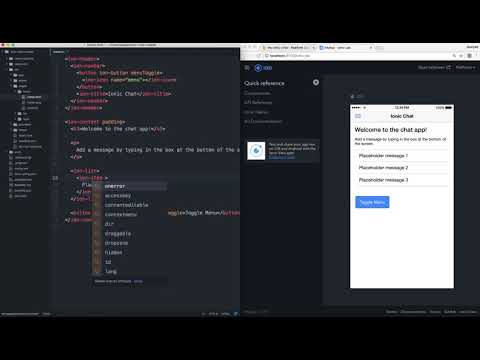Choose id from autocomplete list
The image size is (480, 360).
click(x=130, y=262)
